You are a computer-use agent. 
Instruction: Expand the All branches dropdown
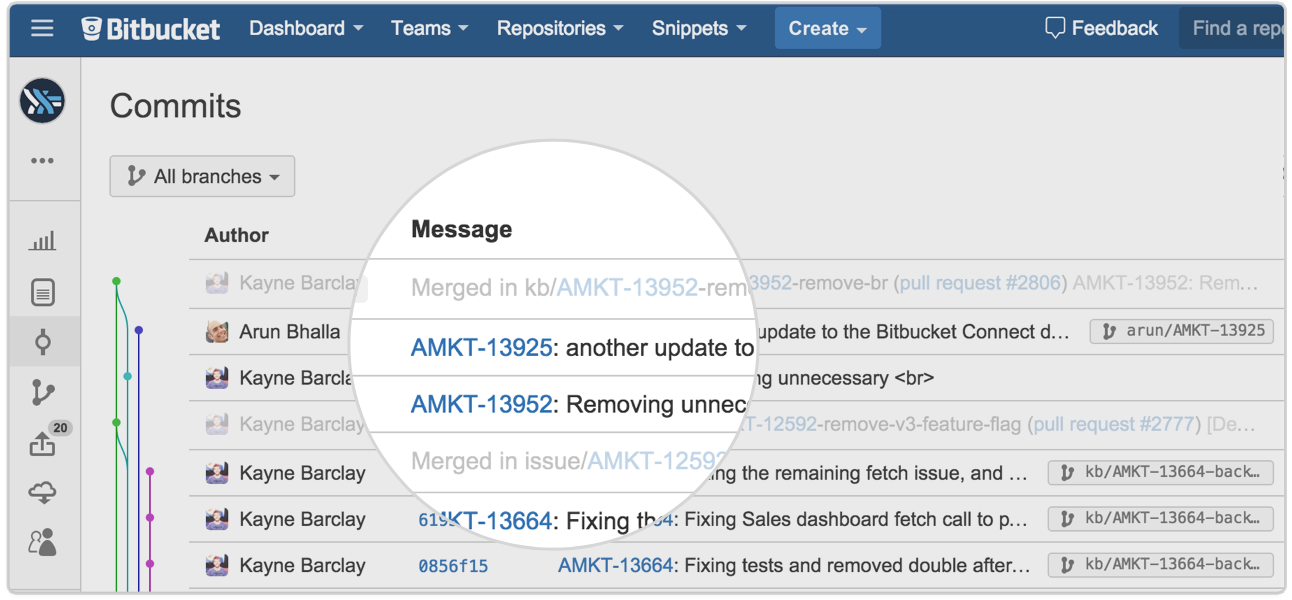[x=202, y=176]
